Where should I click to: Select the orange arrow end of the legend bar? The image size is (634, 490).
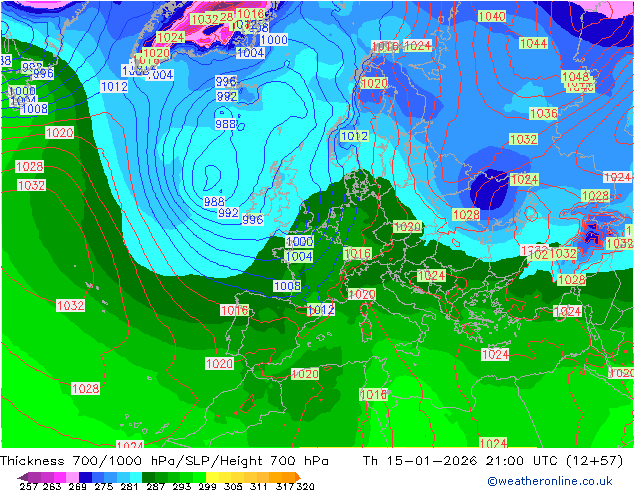296,477
